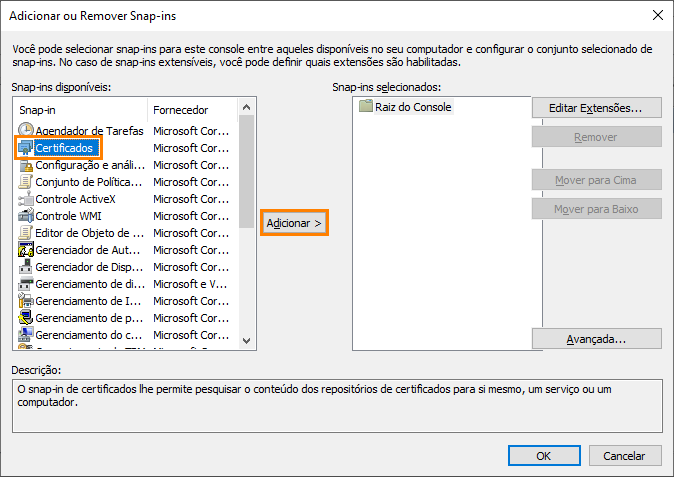Click the Gerenciamento de di... disk icon

[26, 284]
